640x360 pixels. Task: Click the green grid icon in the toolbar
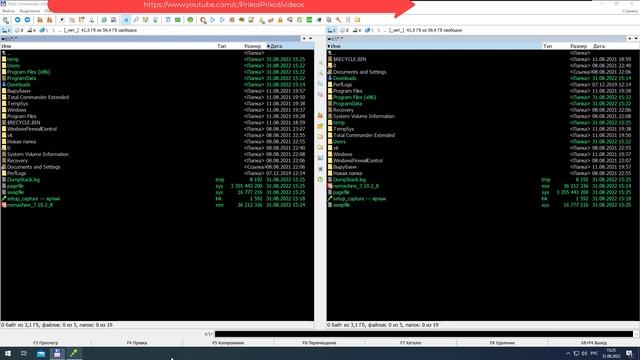[x=309, y=20]
